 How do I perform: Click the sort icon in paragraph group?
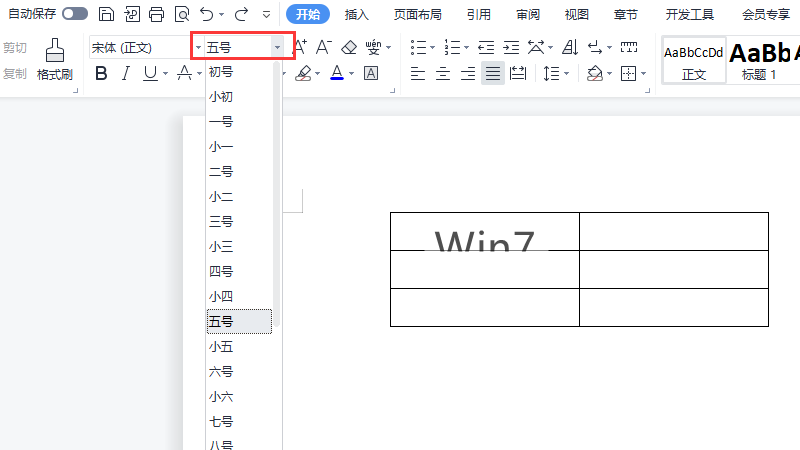pyautogui.click(x=569, y=47)
